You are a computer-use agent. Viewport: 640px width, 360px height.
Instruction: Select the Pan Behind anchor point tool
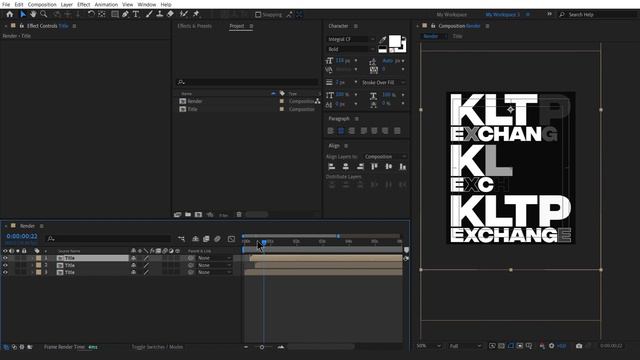[x=102, y=14]
